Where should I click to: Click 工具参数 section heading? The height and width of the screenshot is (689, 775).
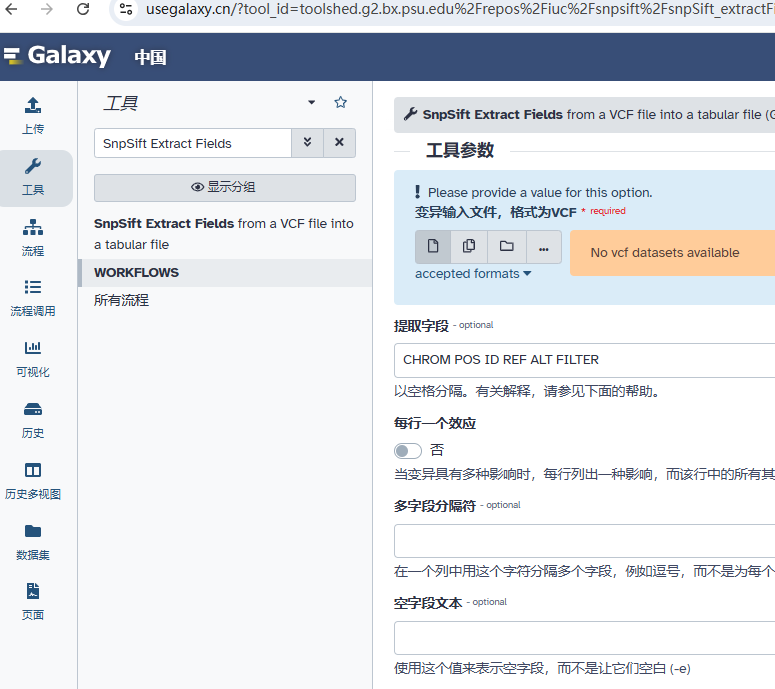460,150
